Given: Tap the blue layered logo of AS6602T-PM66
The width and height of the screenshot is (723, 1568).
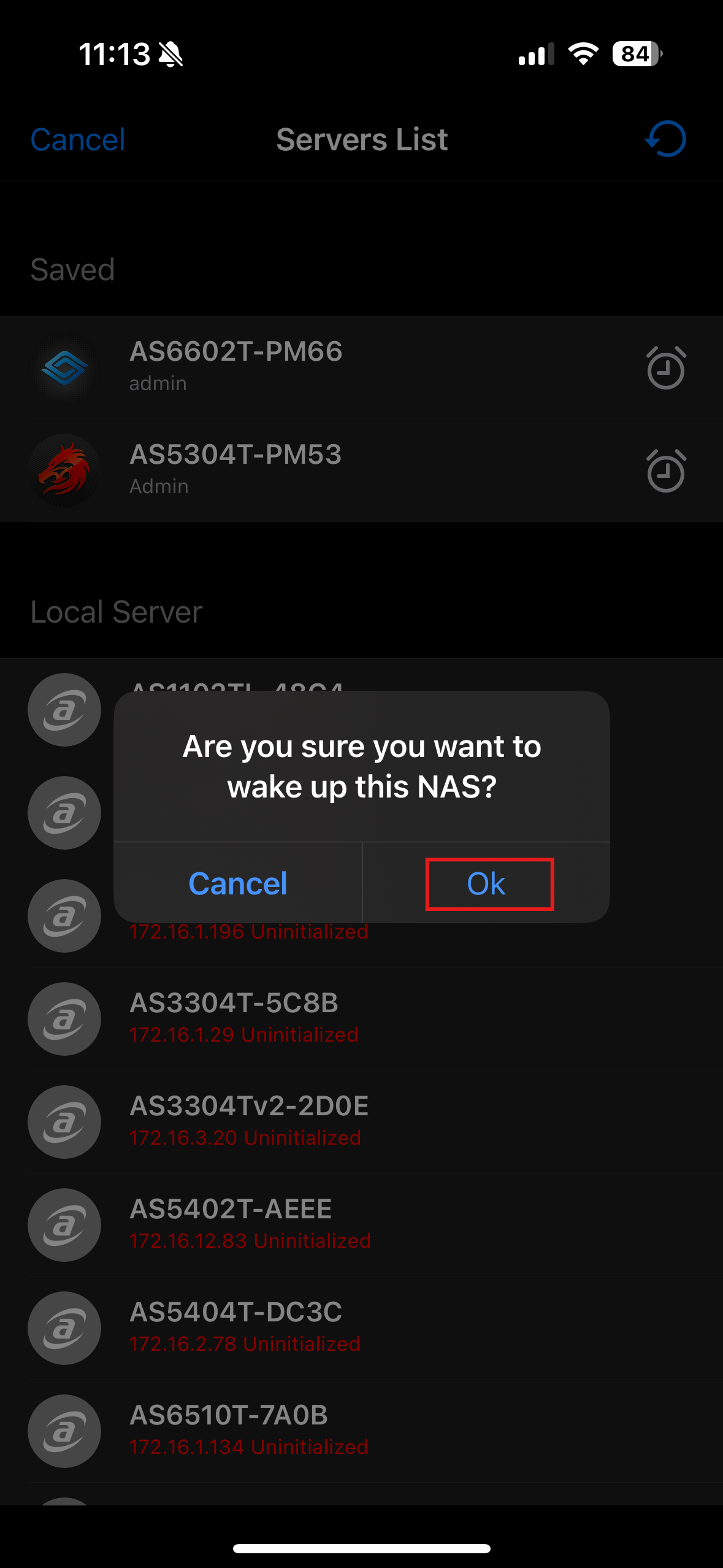Looking at the screenshot, I should [x=64, y=368].
